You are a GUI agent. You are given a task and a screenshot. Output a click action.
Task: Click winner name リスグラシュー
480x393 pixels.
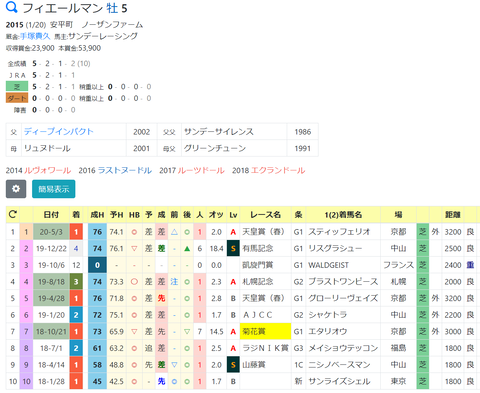click(335, 248)
